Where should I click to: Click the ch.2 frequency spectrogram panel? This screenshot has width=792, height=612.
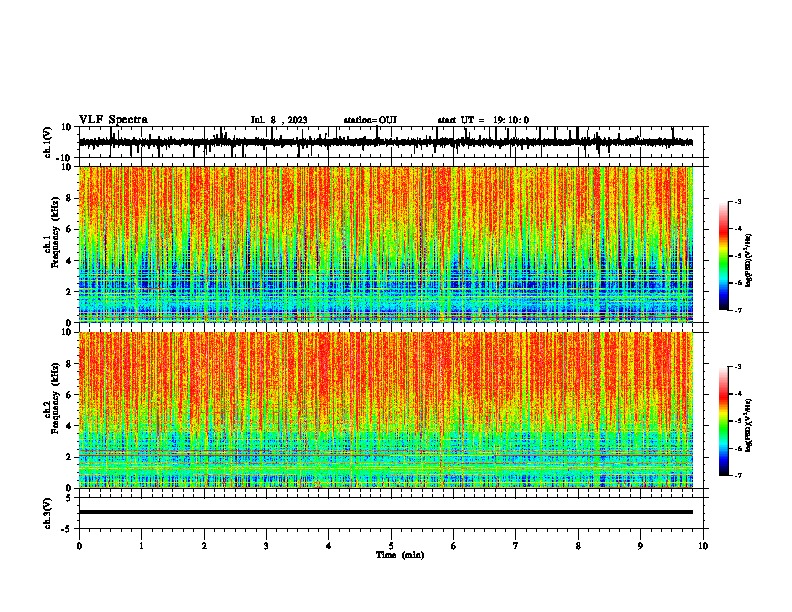point(391,410)
